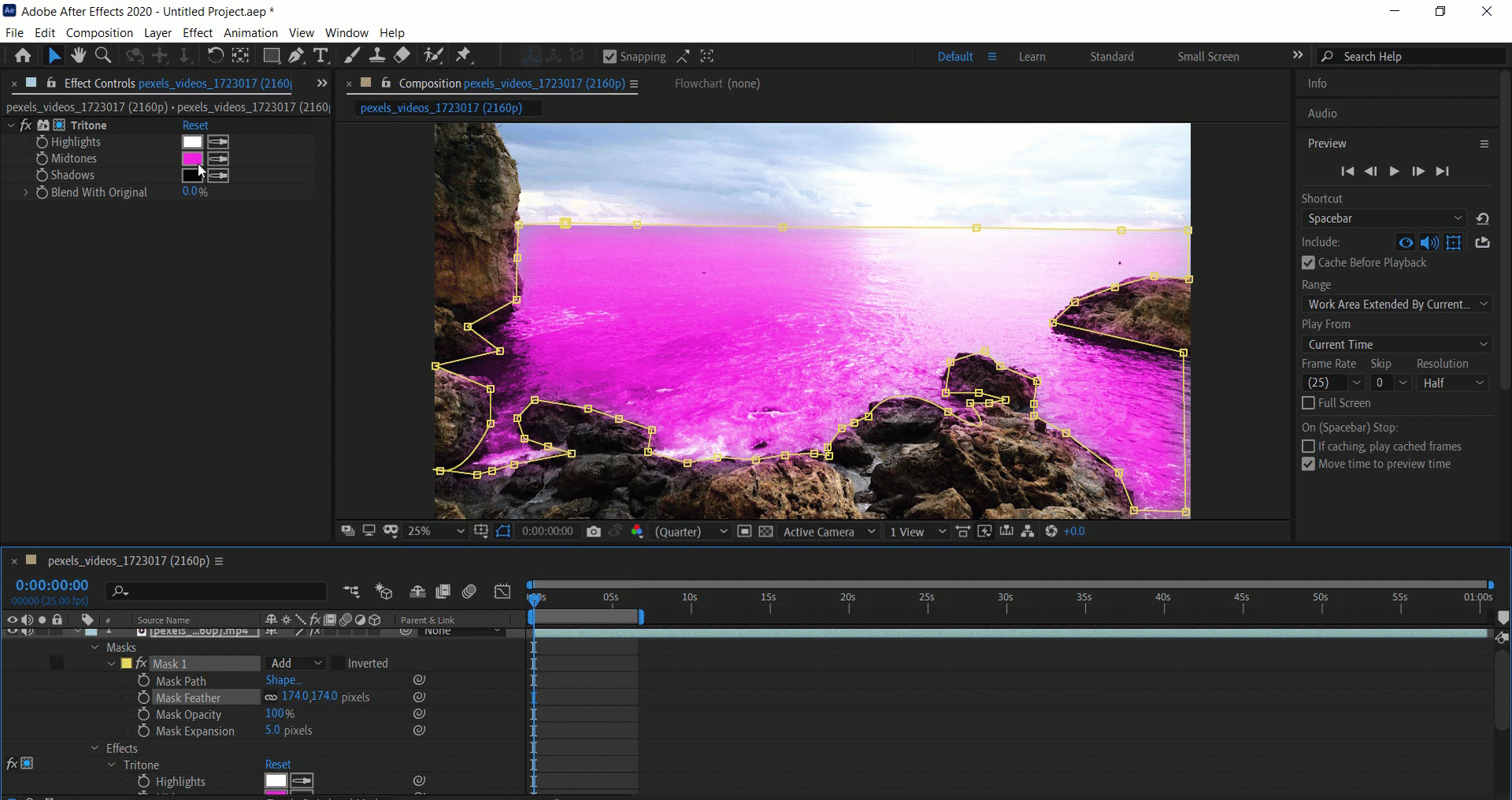Click Midtones eyedropper in Effect Controls

[x=218, y=158]
